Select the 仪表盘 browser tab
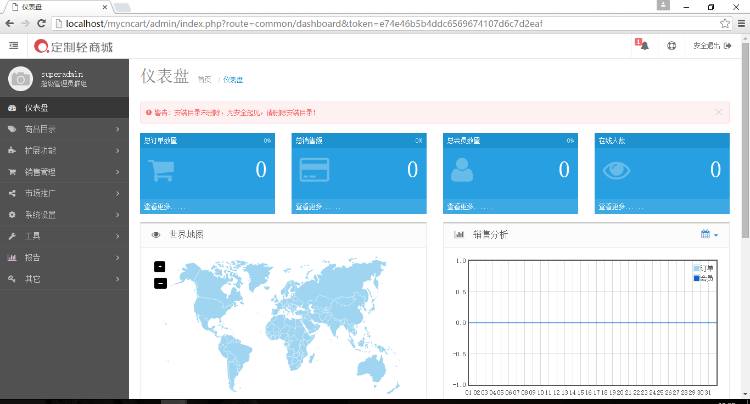Screen dimensions: 750x404 [57, 7]
